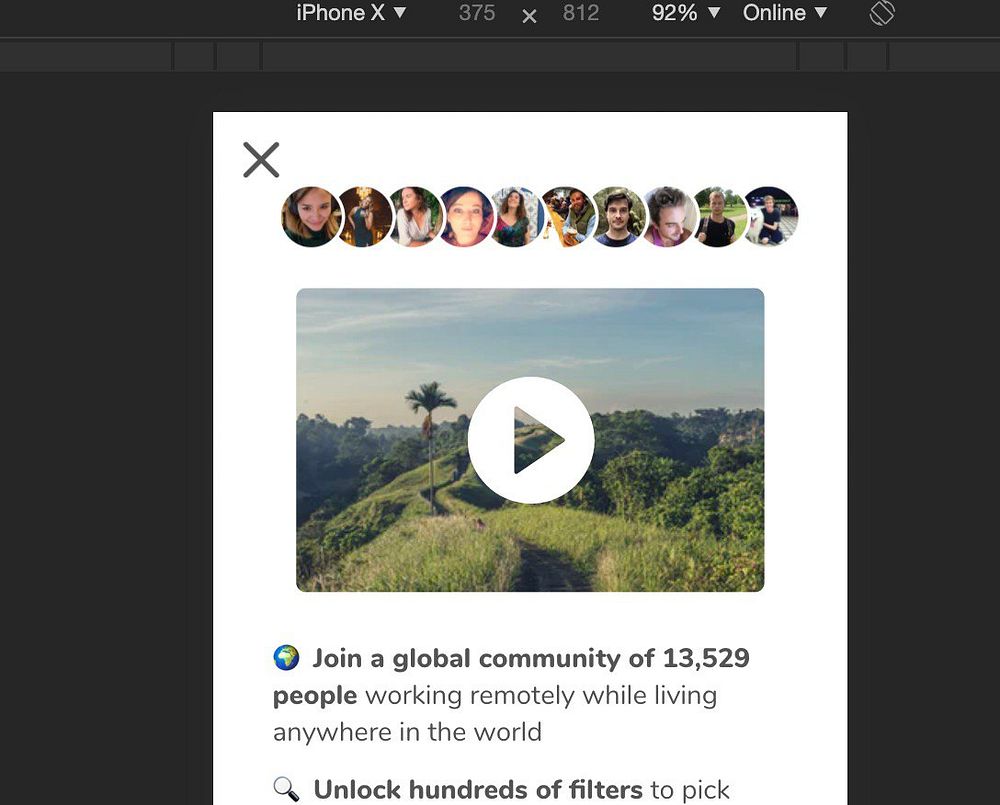Click 'anywhere in the world' text

pos(408,732)
